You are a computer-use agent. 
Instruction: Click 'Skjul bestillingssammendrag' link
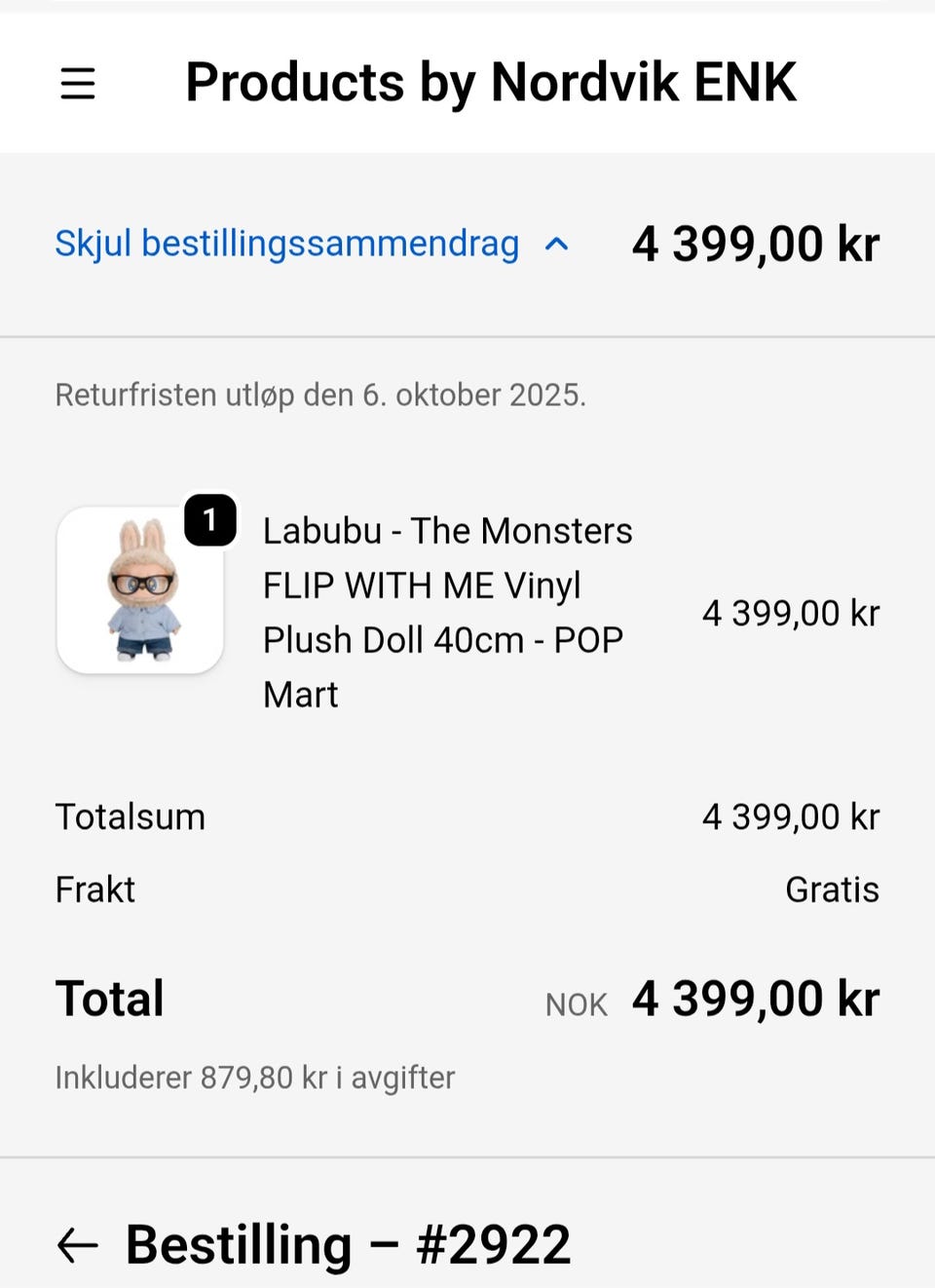286,244
